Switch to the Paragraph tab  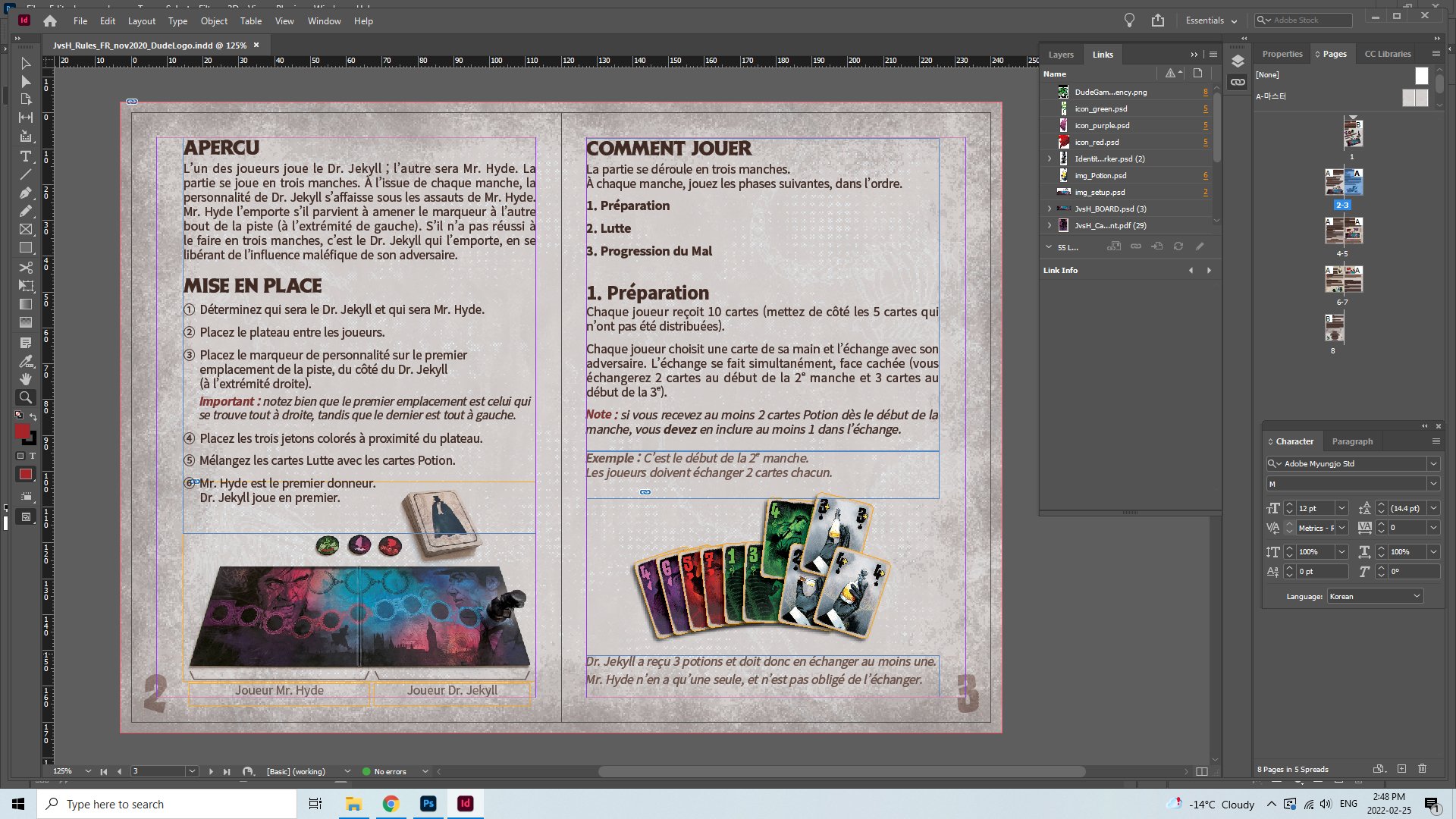tap(1352, 441)
